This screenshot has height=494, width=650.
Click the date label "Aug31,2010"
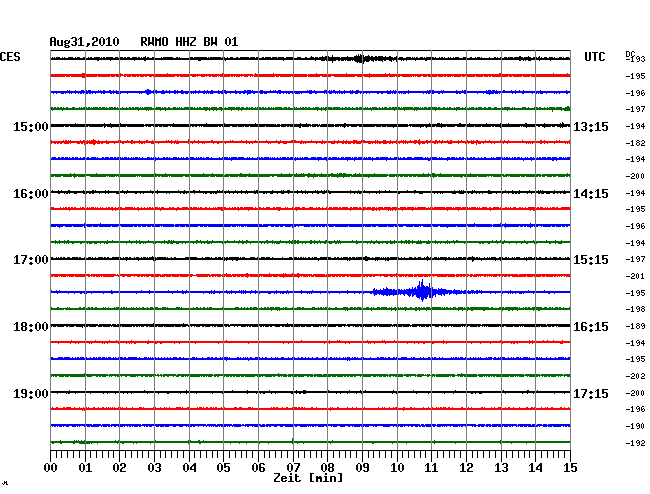[x=85, y=42]
